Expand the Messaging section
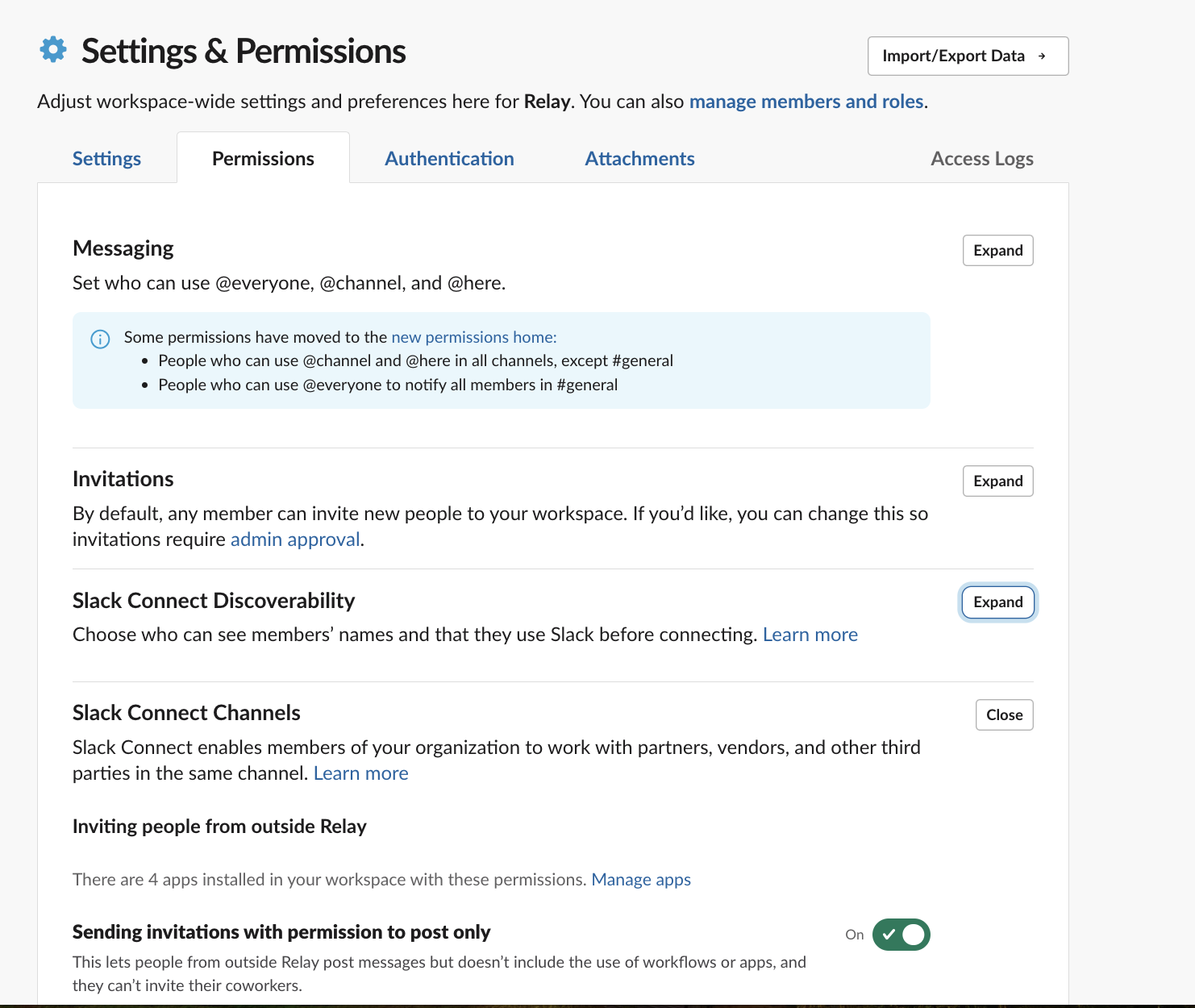 997,250
